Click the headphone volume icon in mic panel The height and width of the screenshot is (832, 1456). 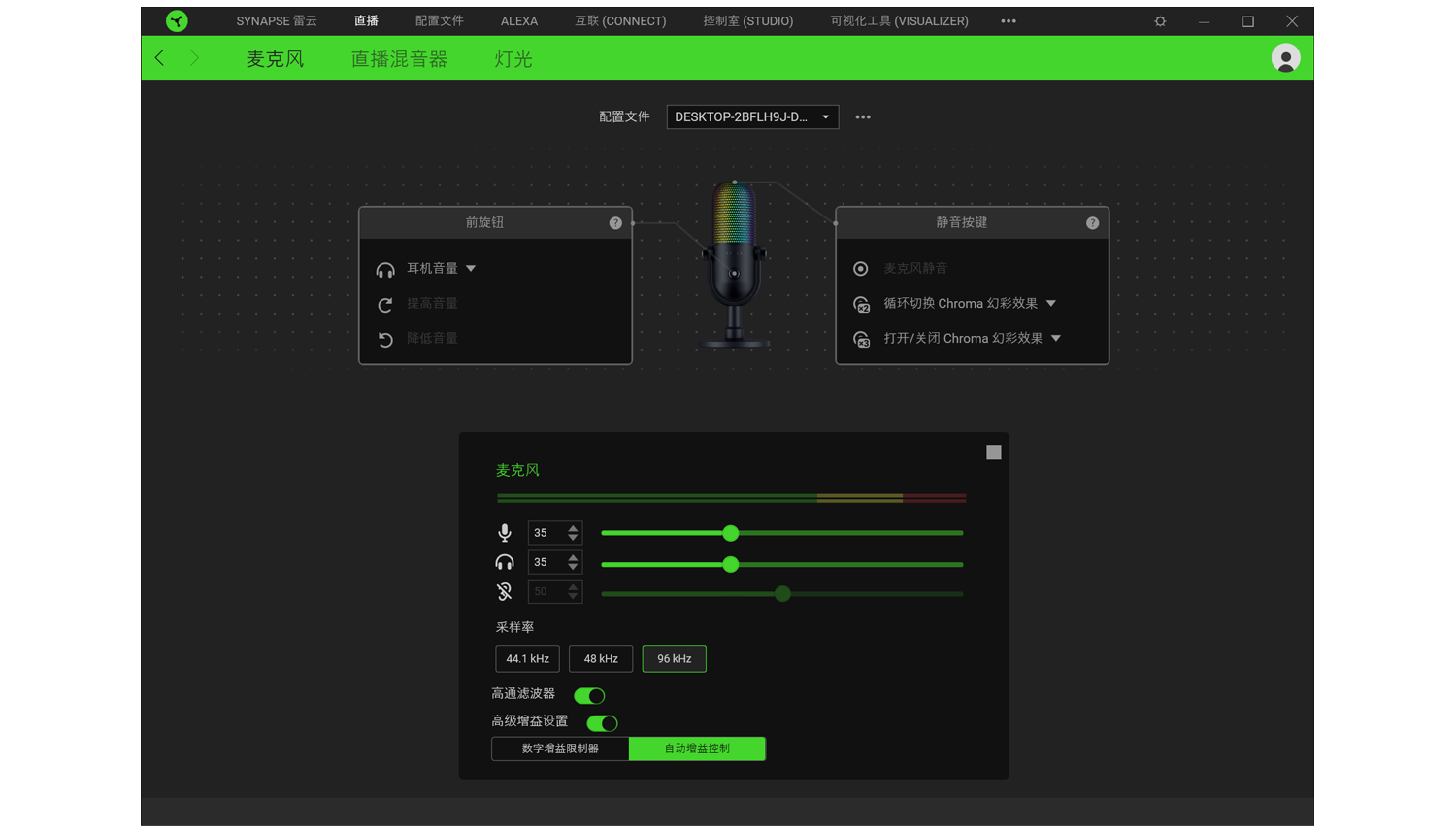[505, 563]
